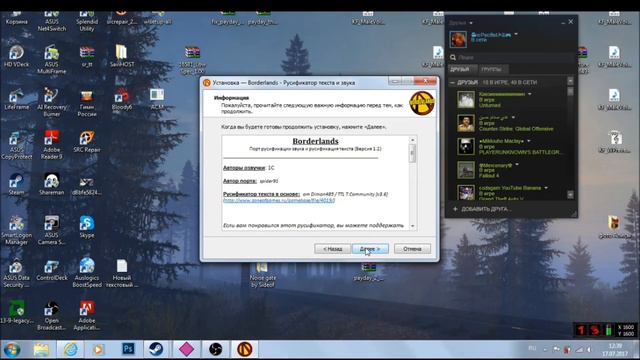Select the LifeFrame desktop icon
The height and width of the screenshot is (360, 640).
(16, 99)
